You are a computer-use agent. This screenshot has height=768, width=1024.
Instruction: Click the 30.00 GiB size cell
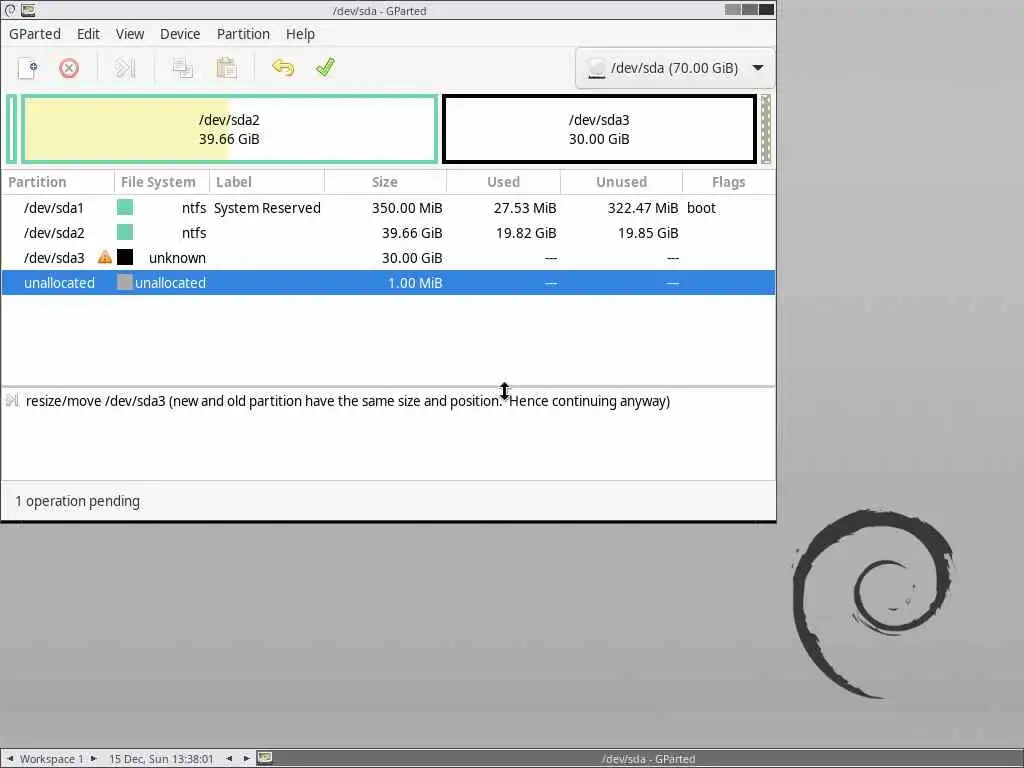point(412,258)
